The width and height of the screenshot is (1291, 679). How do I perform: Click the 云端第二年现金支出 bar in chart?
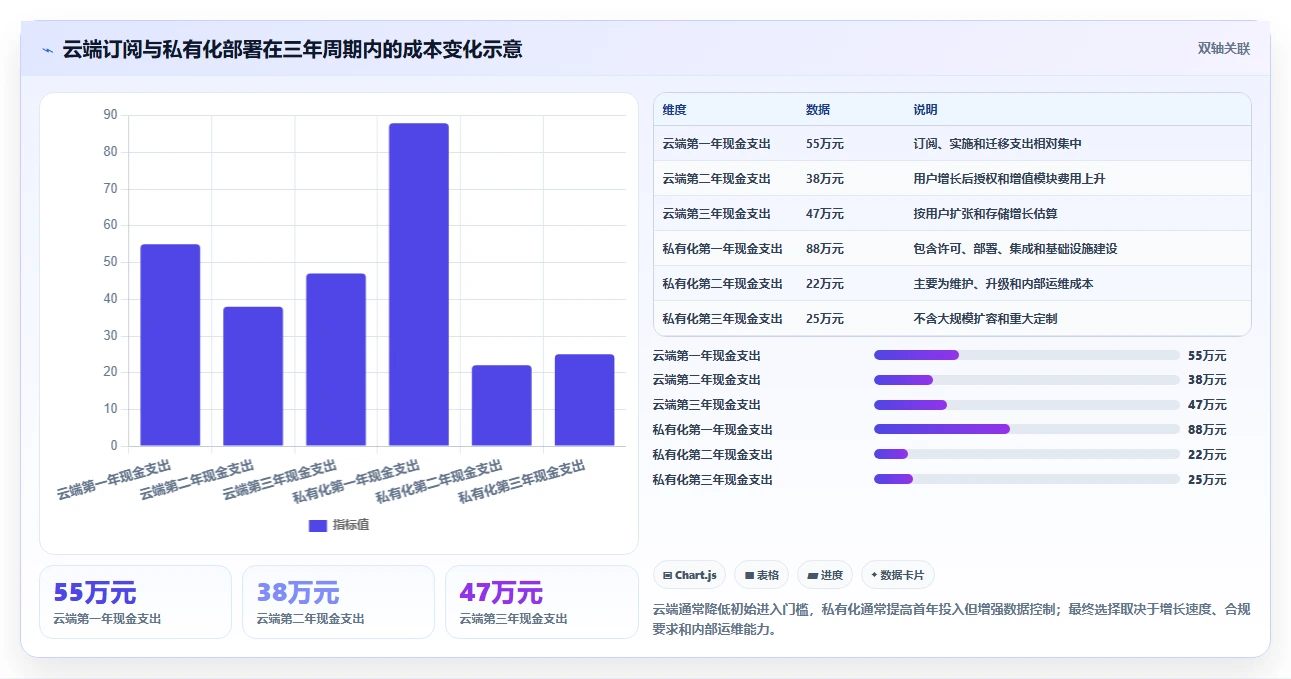[x=253, y=376]
